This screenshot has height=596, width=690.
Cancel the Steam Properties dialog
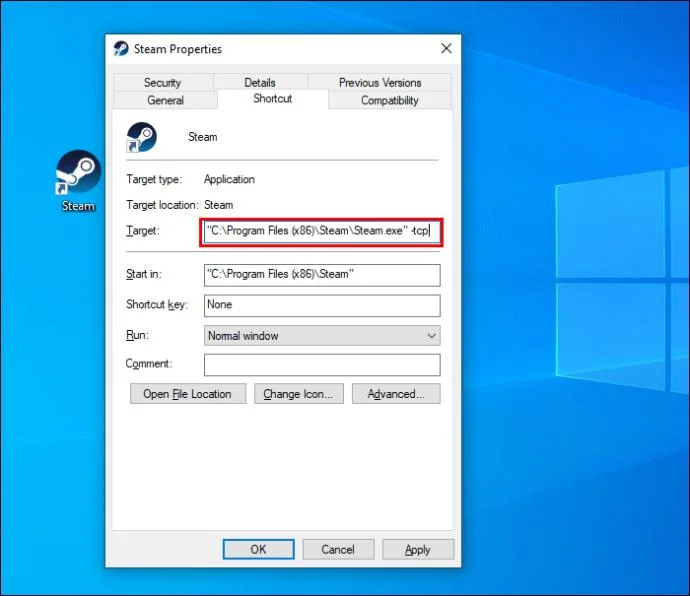tap(338, 549)
